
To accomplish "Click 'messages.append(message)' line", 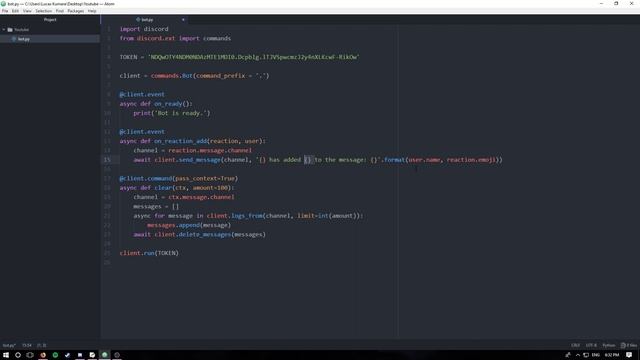I will tap(189, 225).
